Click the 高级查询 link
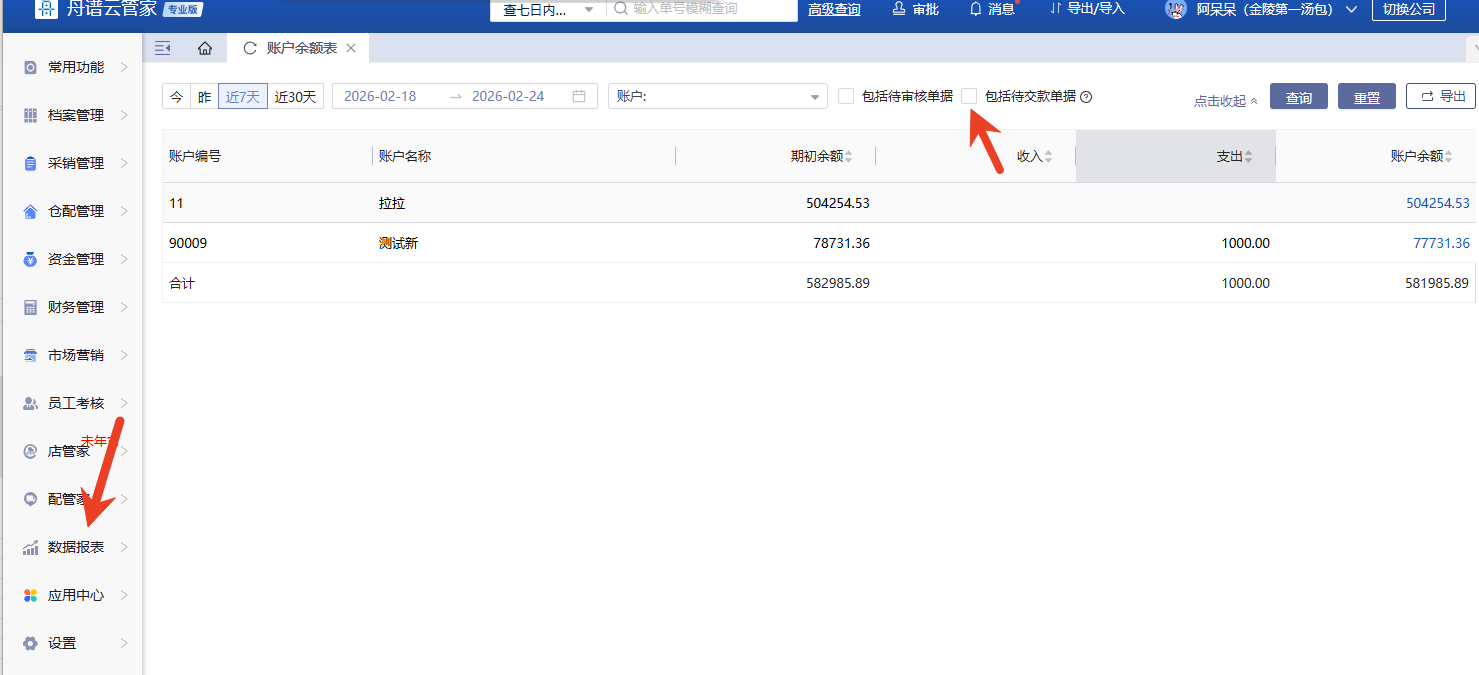Viewport: 1479px width, 675px height. click(834, 9)
